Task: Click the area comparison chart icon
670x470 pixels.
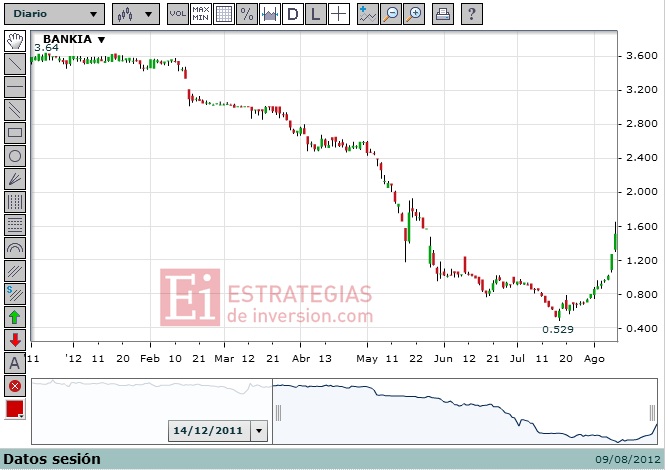Action: click(270, 14)
